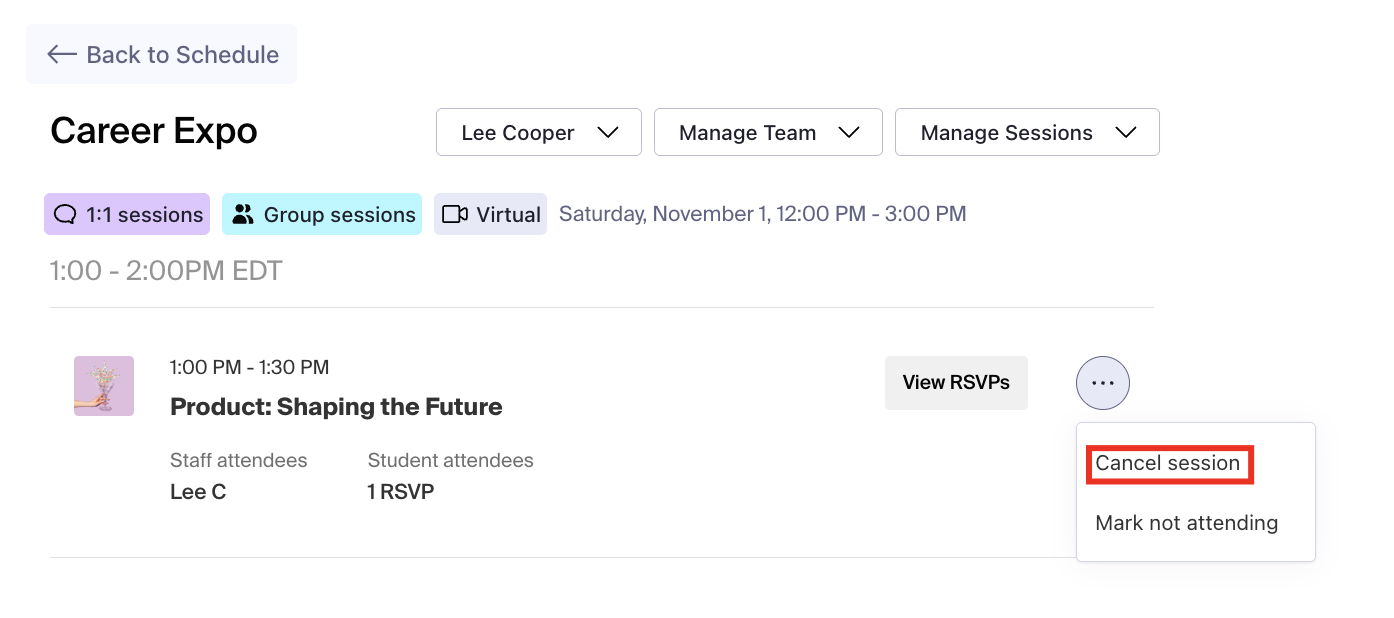Select Cancel session from the menu
The height and width of the screenshot is (618, 1394).
[x=1167, y=464]
